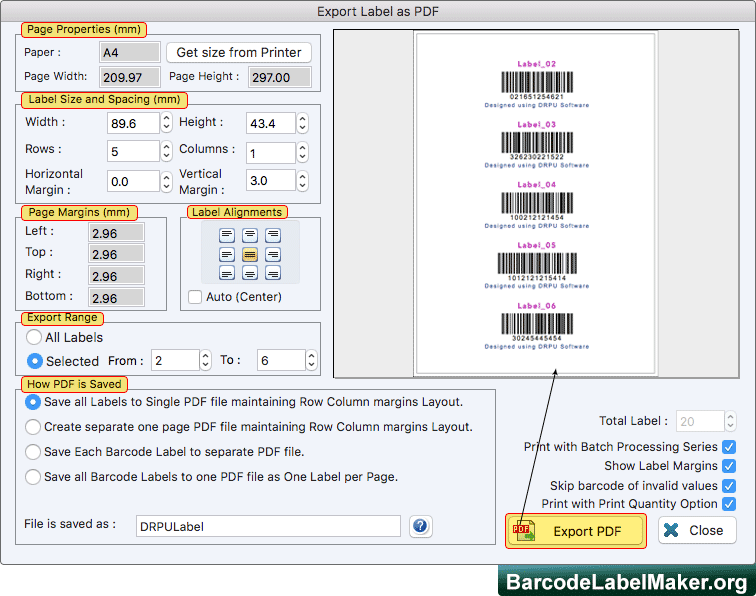Image resolution: width=756 pixels, height=596 pixels.
Task: Click the Left page margin field
Action: click(116, 233)
